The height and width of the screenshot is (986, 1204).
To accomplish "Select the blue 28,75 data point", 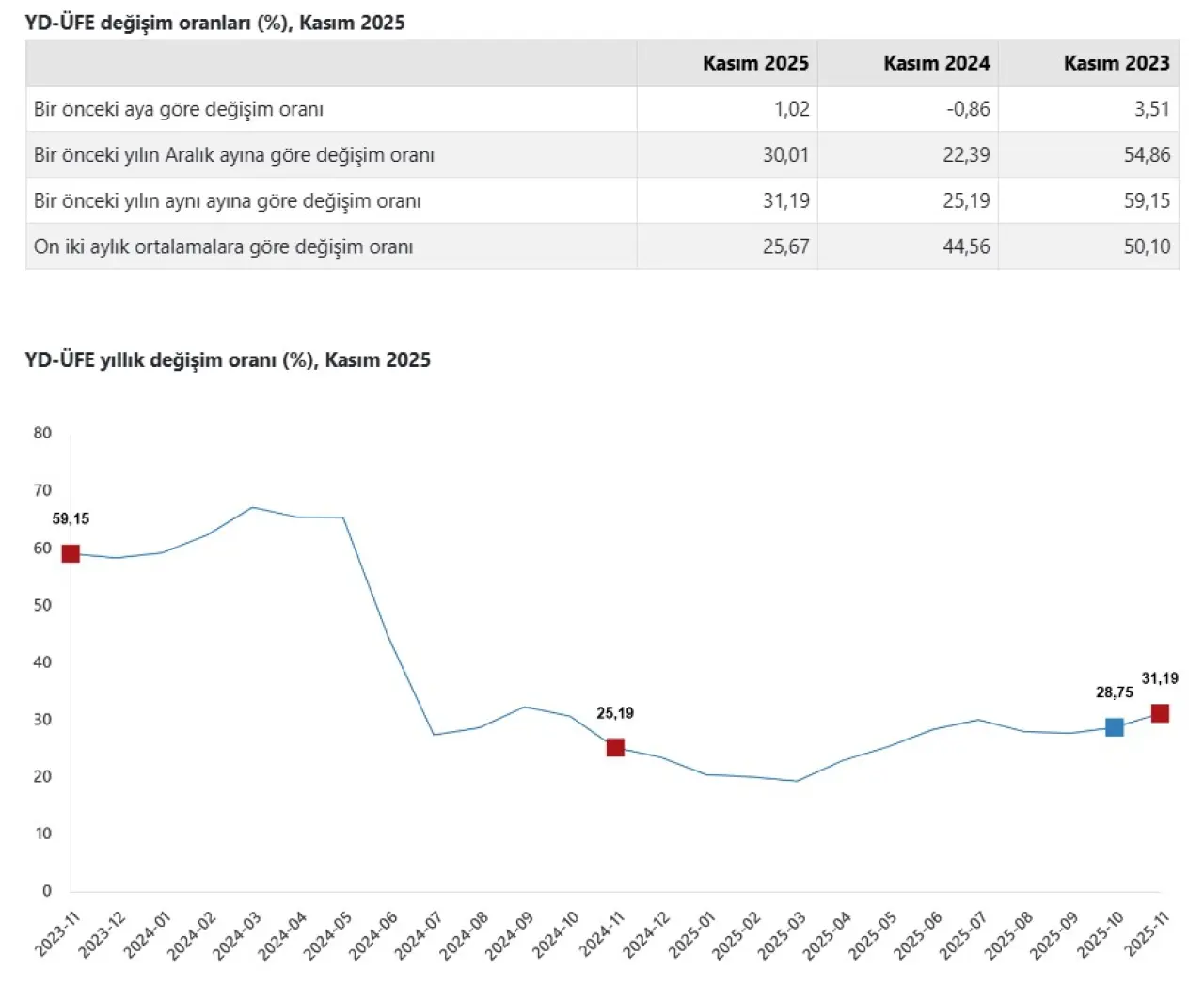I will [1115, 727].
